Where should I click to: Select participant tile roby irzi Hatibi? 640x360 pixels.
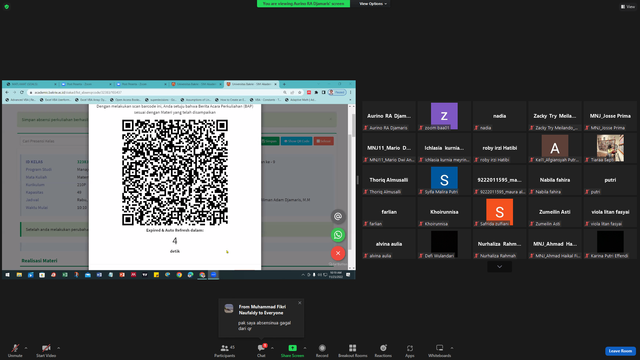499,148
